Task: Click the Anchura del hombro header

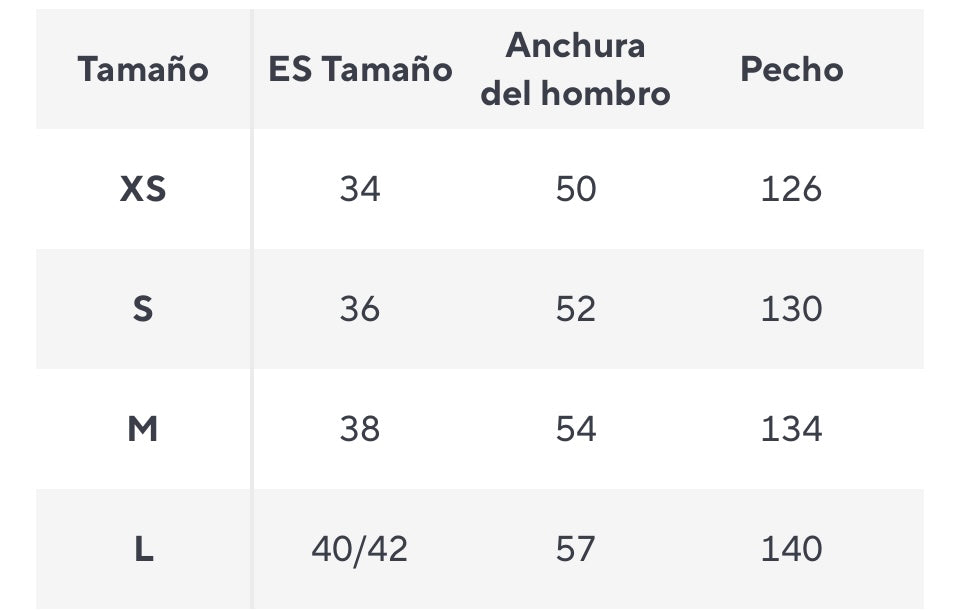Action: [576, 69]
